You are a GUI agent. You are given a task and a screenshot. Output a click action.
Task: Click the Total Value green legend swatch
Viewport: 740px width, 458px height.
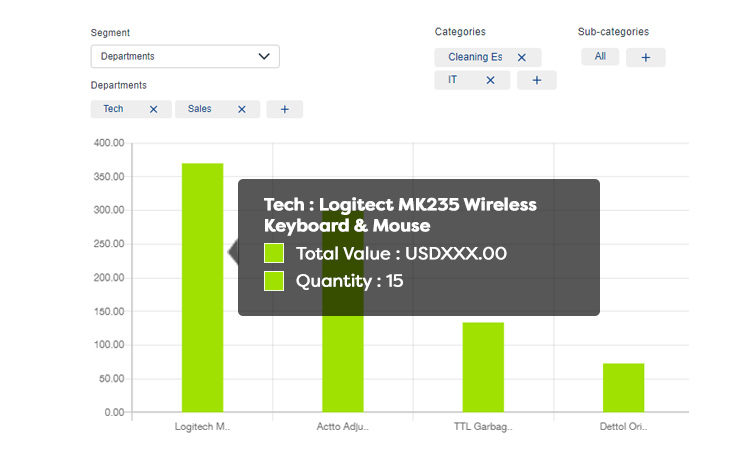tap(274, 253)
